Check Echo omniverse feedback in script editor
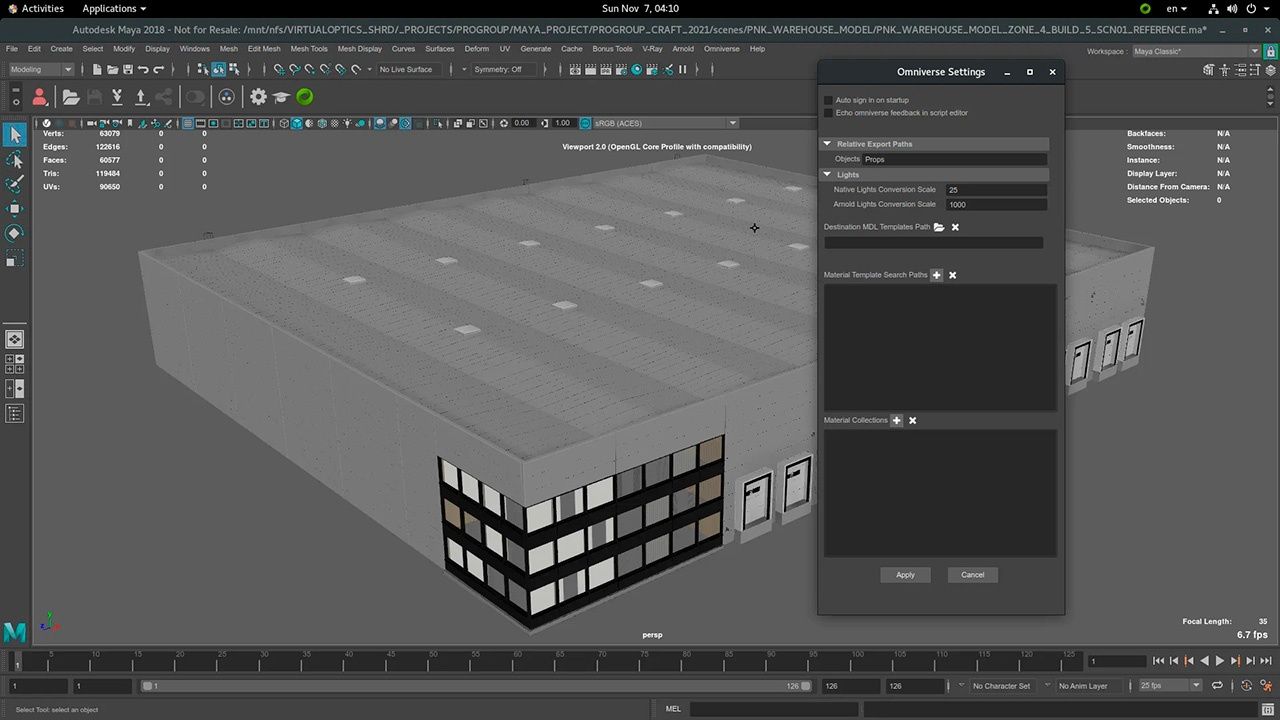 [x=828, y=113]
